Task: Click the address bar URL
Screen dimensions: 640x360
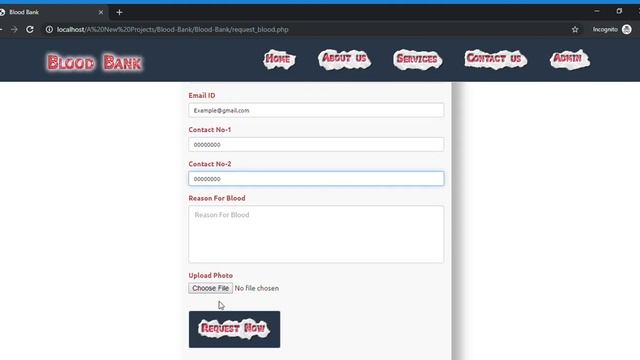Action: coord(173,29)
